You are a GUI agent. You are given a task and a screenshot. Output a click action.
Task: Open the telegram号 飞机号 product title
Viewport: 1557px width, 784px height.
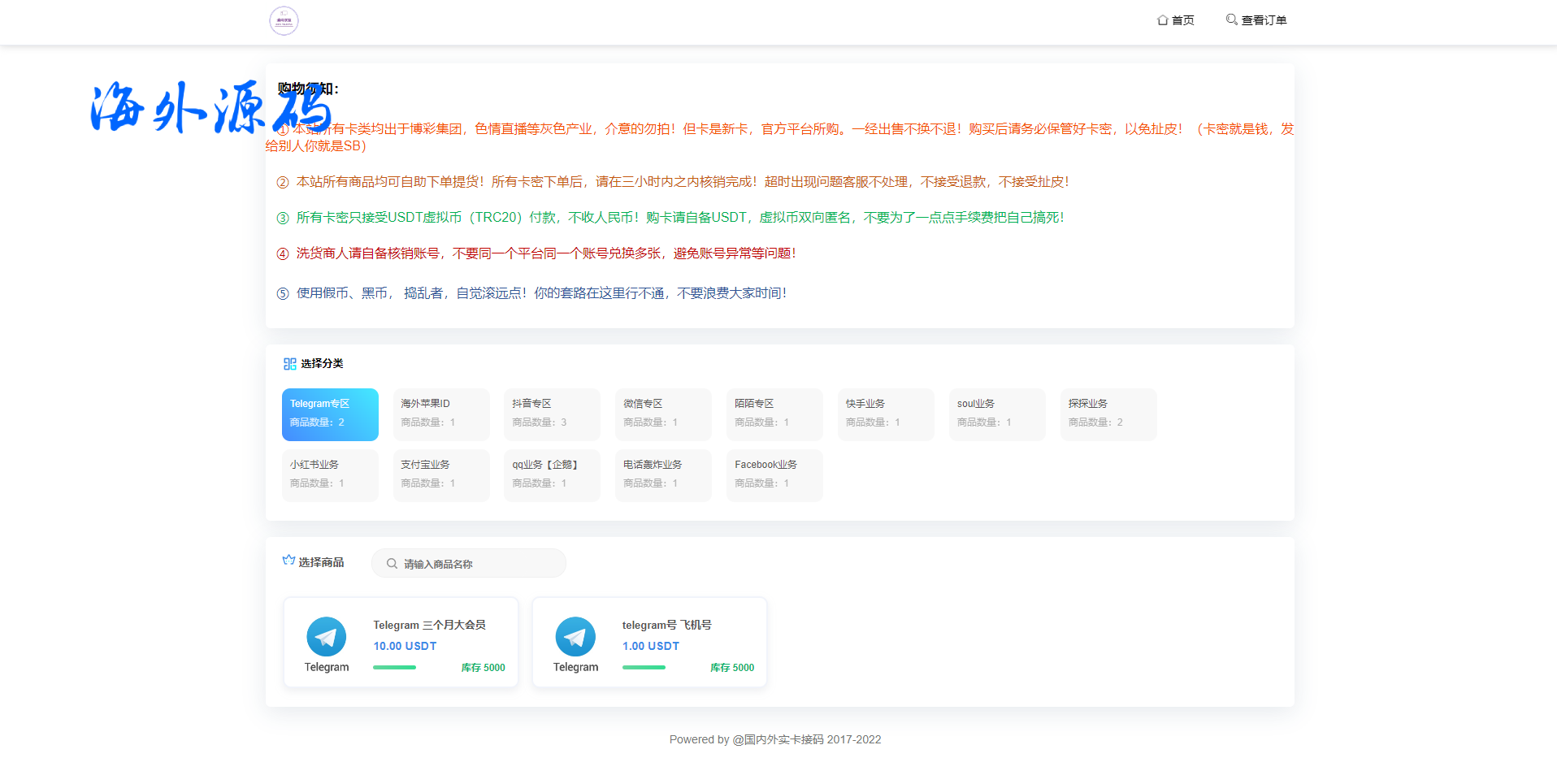pyautogui.click(x=666, y=625)
